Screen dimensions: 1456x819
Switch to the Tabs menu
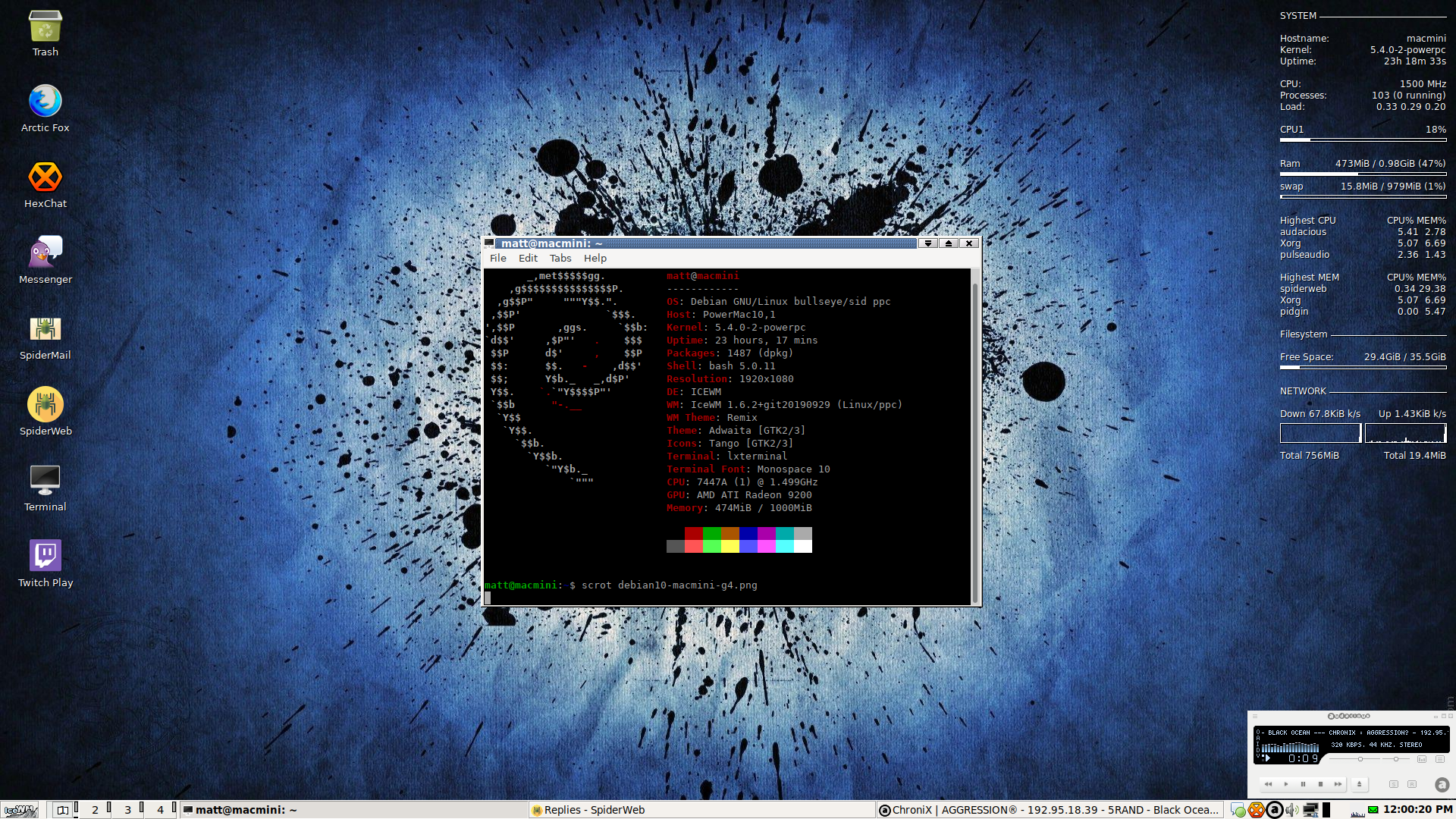tap(560, 258)
